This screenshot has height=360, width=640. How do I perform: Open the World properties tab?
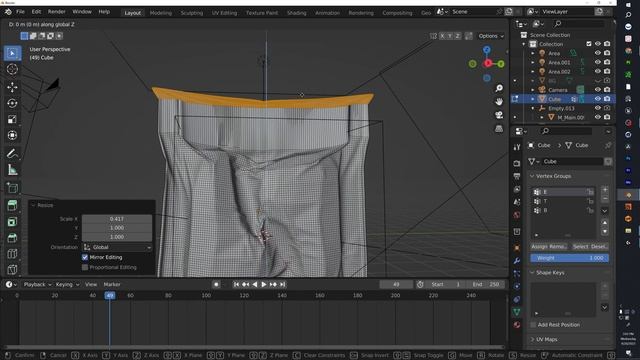(x=517, y=215)
